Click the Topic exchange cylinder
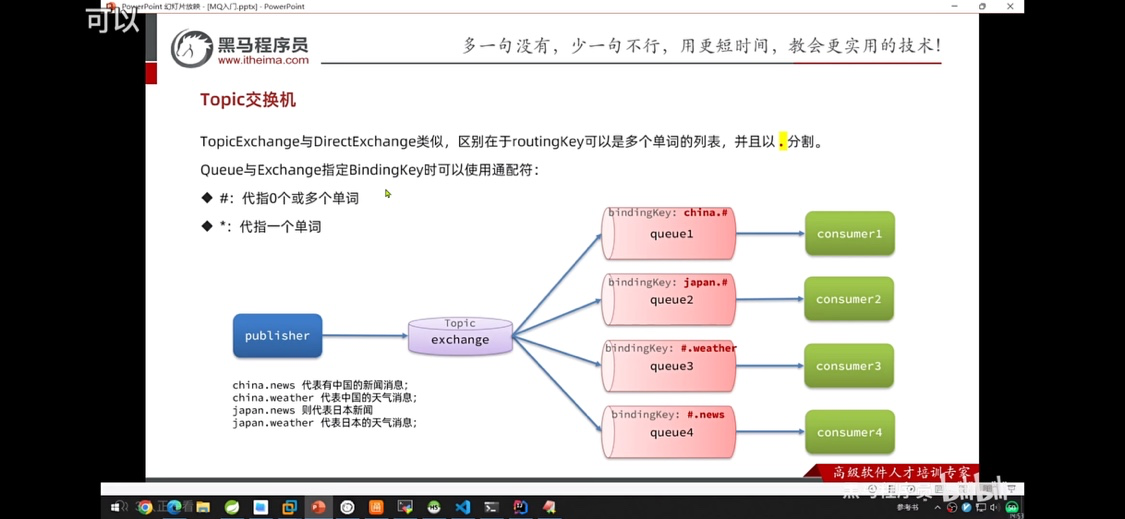1125x519 pixels. pyautogui.click(x=460, y=336)
